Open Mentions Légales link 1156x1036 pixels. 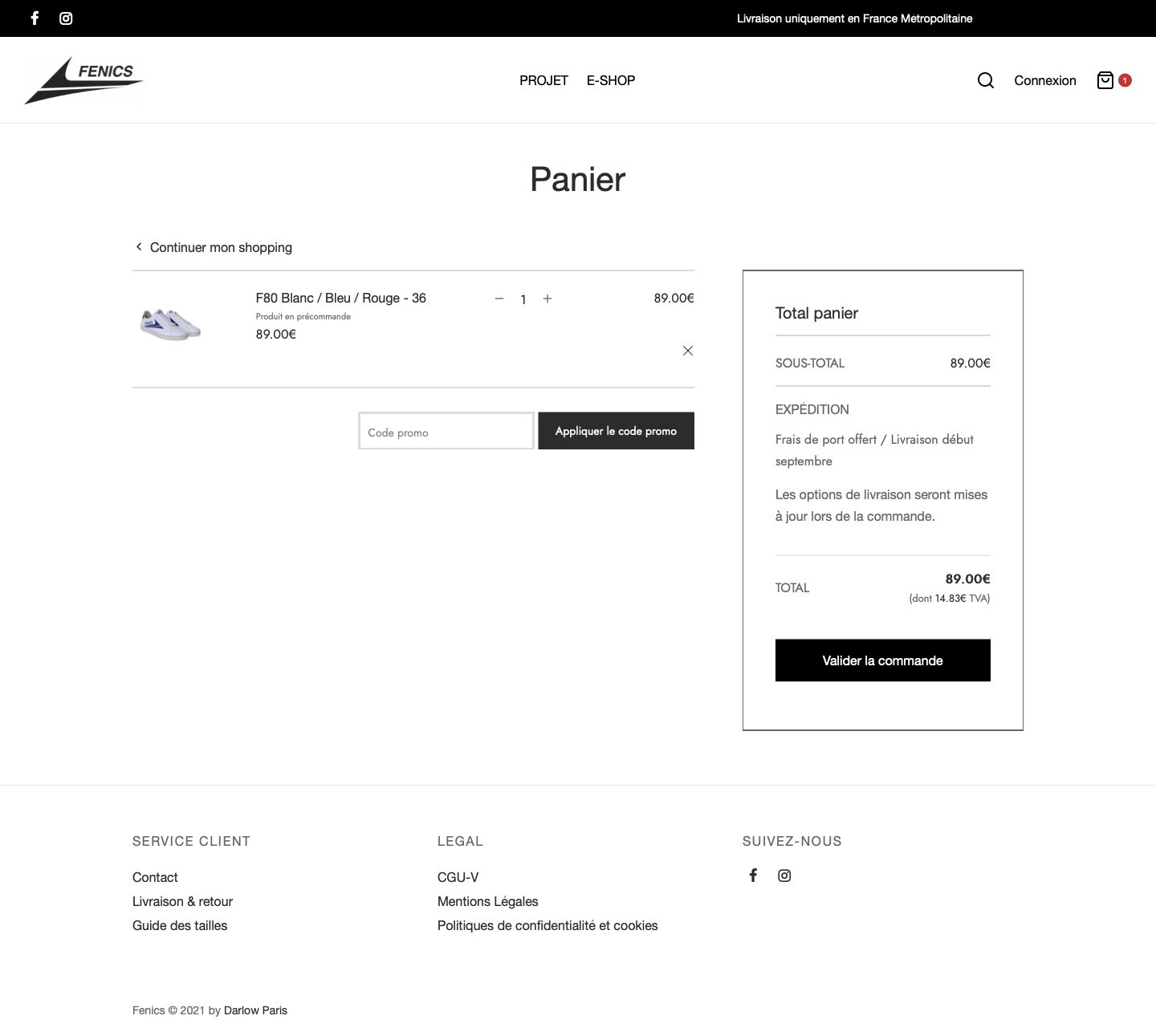click(487, 901)
